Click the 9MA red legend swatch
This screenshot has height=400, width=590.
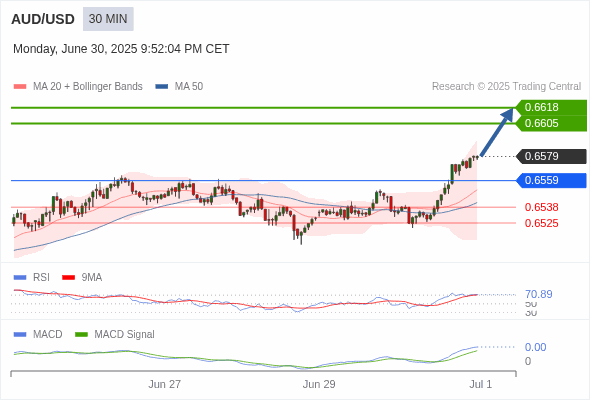tap(68, 278)
